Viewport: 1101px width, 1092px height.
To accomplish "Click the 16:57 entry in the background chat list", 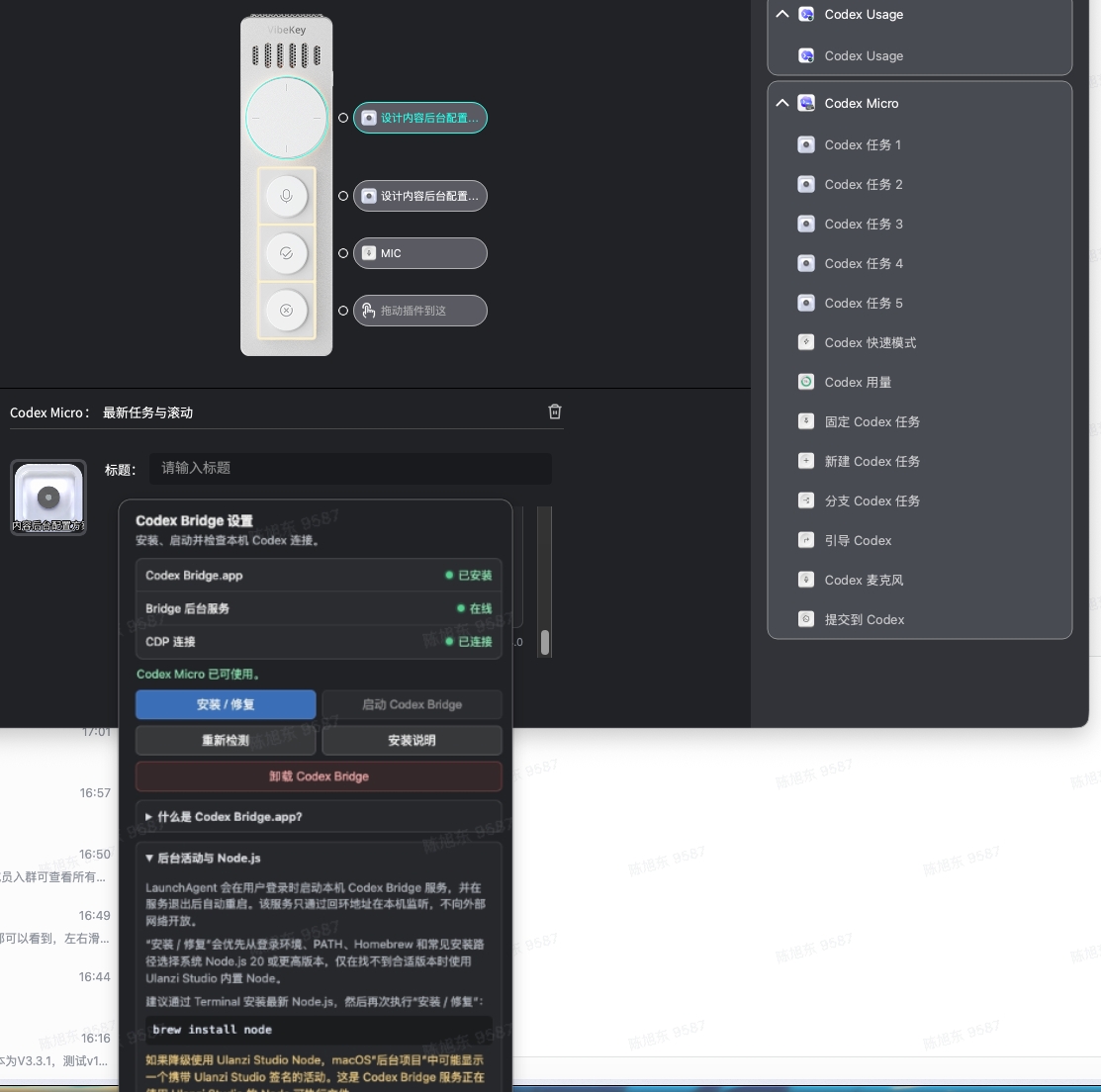I will coord(95,793).
